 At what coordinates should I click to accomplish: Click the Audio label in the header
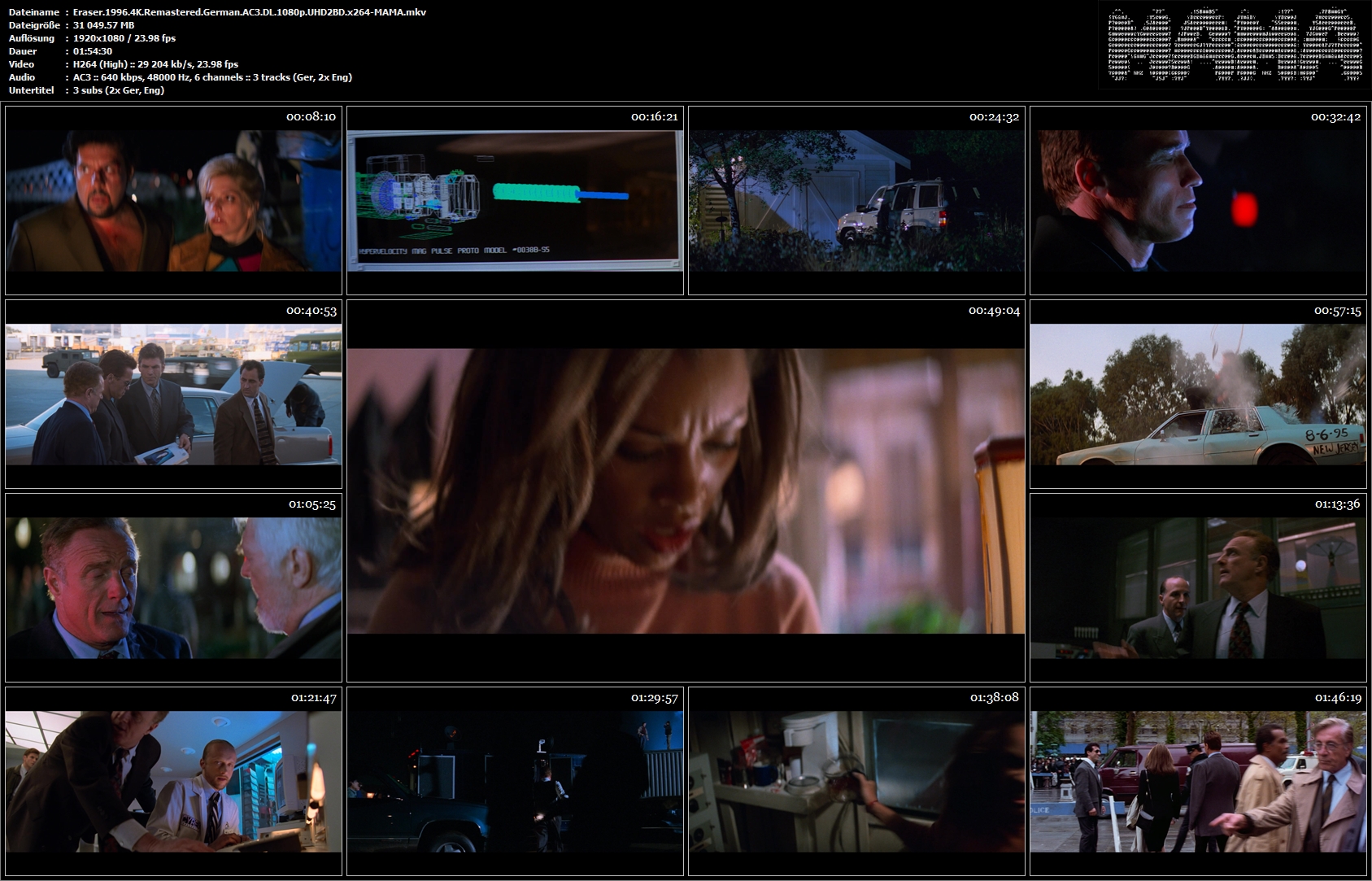click(22, 77)
